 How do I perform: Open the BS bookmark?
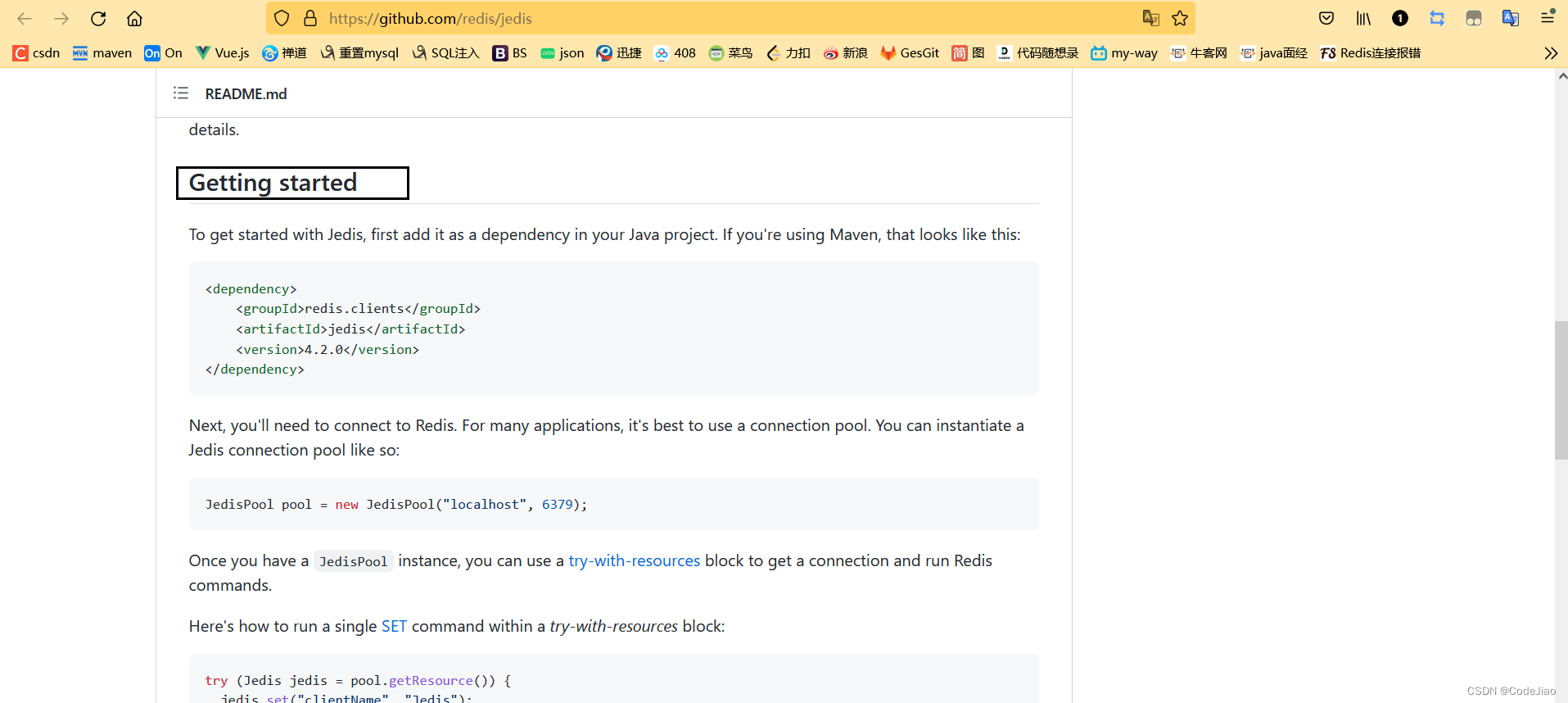point(509,53)
